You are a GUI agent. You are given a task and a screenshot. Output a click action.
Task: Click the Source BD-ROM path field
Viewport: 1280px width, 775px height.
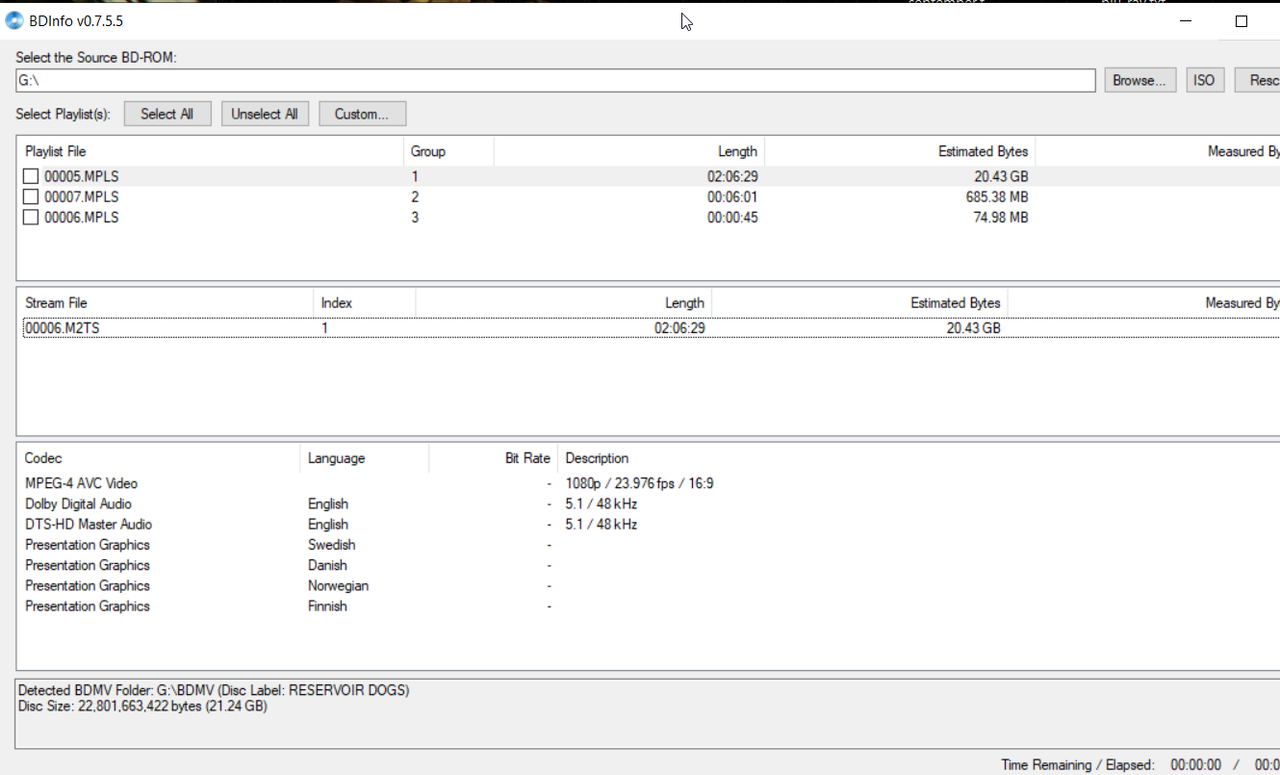pos(555,81)
